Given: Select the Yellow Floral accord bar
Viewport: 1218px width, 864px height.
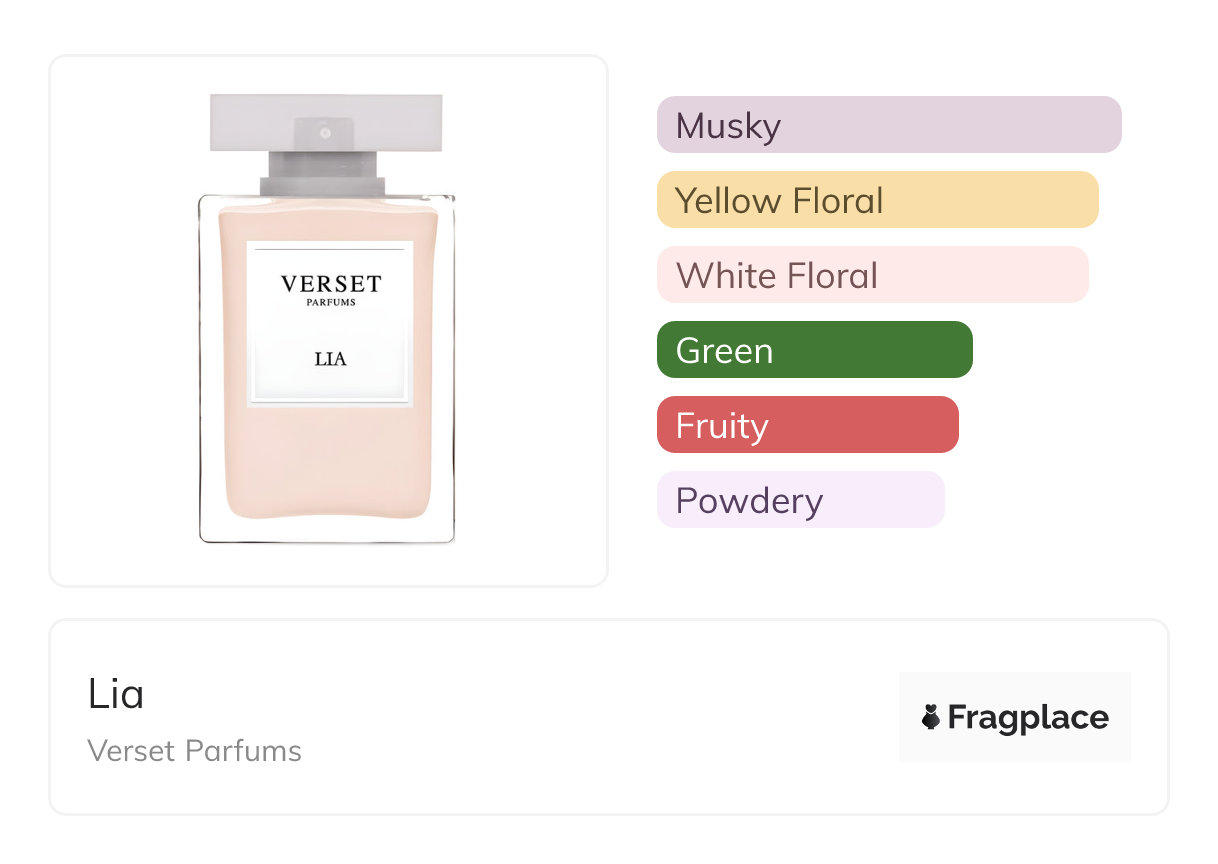Looking at the screenshot, I should coord(877,200).
